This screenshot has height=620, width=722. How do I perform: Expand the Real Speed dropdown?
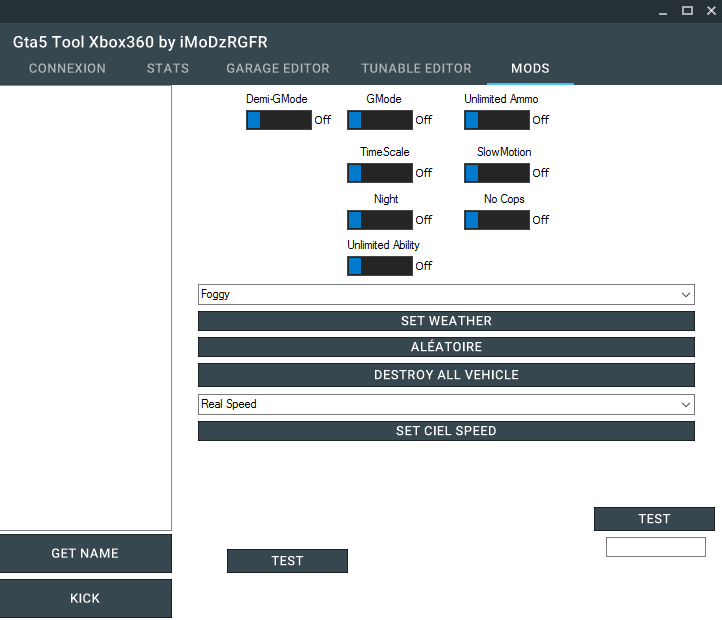(446, 404)
